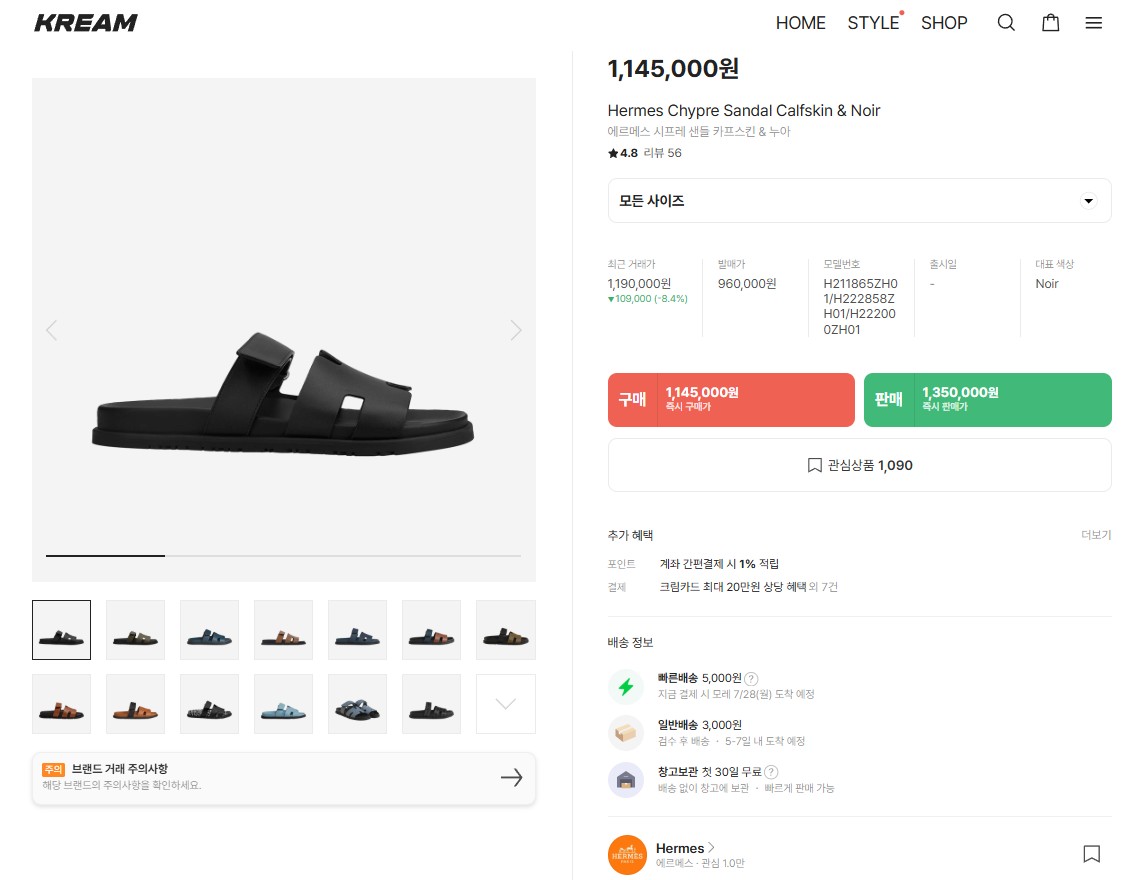Open brand trading caution arrow

pos(511,778)
